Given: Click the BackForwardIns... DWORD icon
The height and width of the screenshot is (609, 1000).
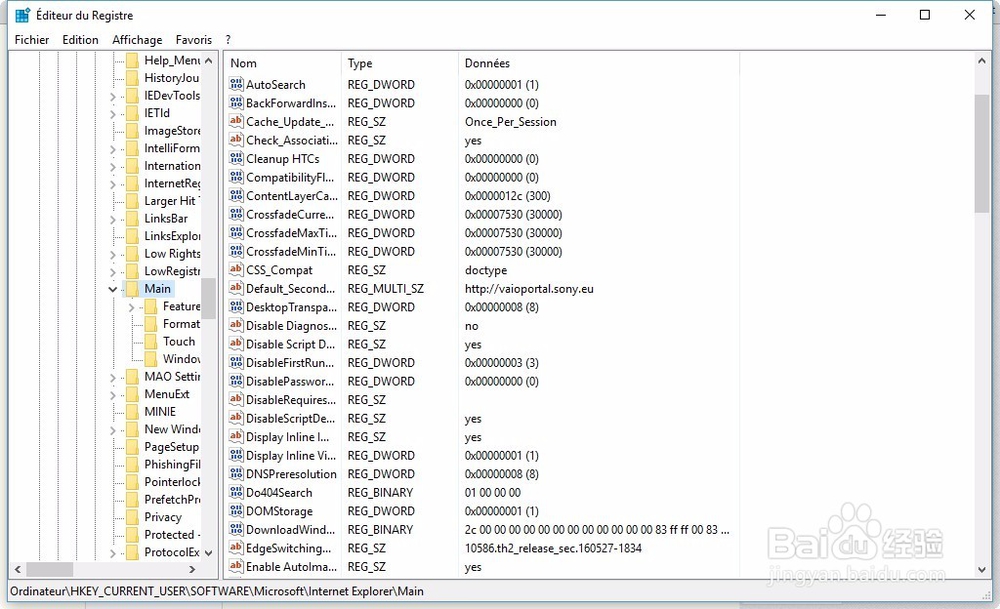Looking at the screenshot, I should pos(236,103).
